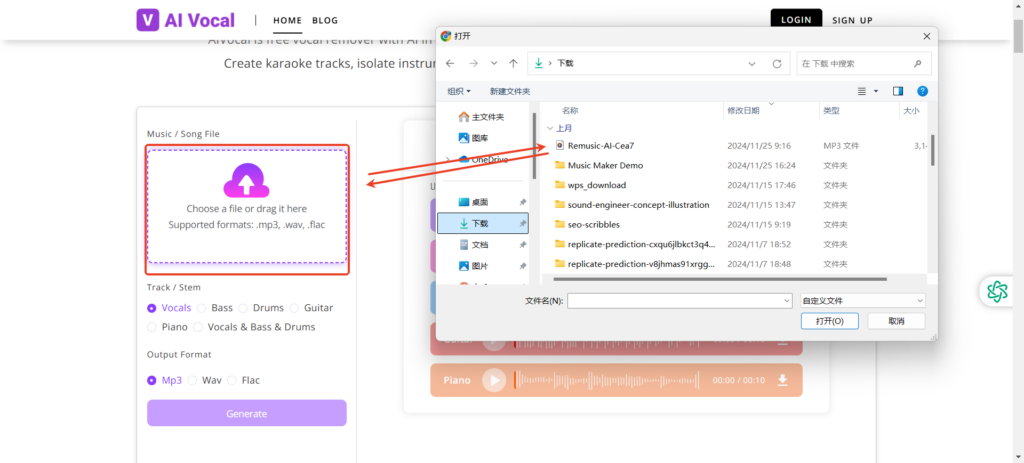This screenshot has width=1024, height=463.
Task: Open the 组织 dropdown menu
Action: tap(458, 91)
